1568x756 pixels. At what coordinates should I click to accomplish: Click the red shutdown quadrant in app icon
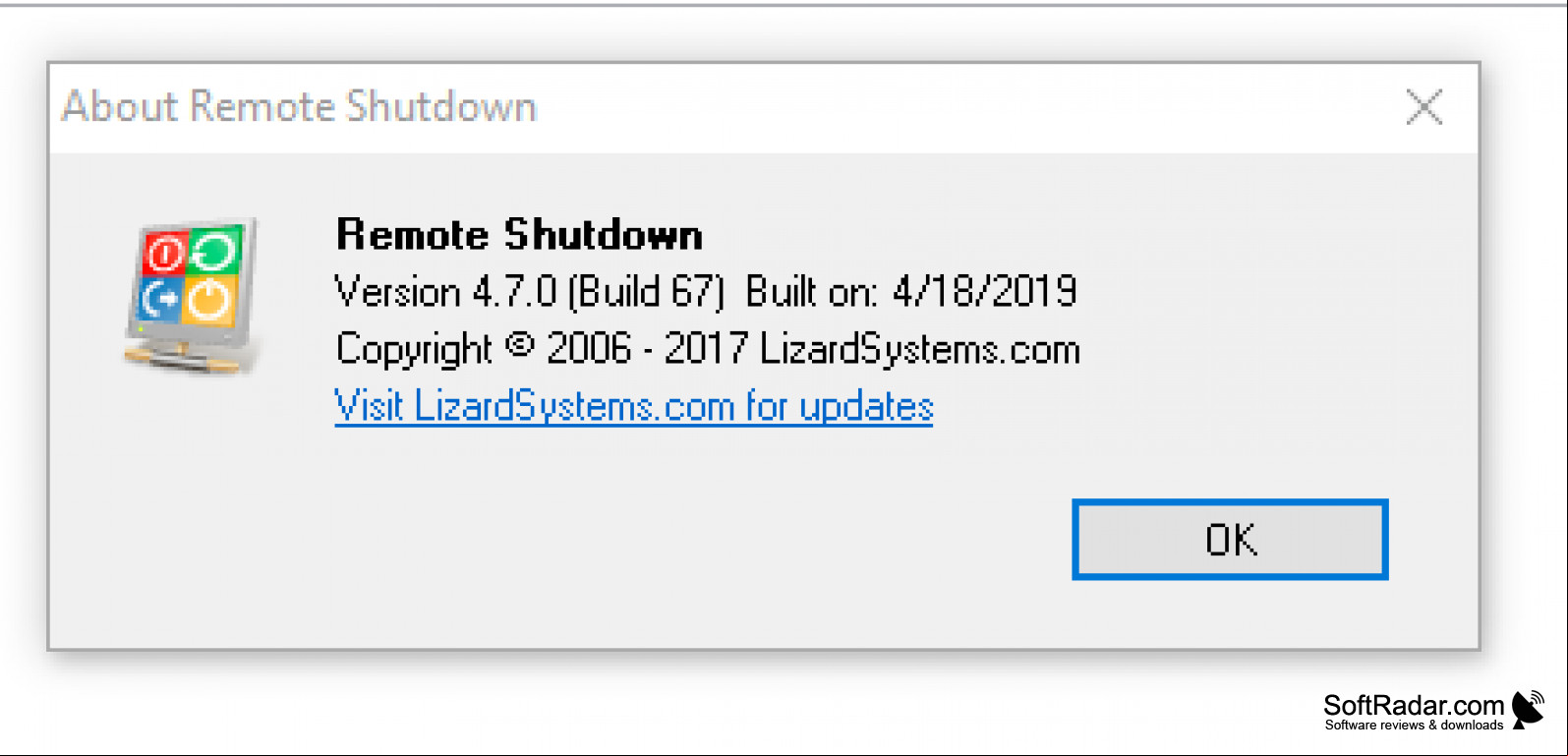pyautogui.click(x=164, y=254)
